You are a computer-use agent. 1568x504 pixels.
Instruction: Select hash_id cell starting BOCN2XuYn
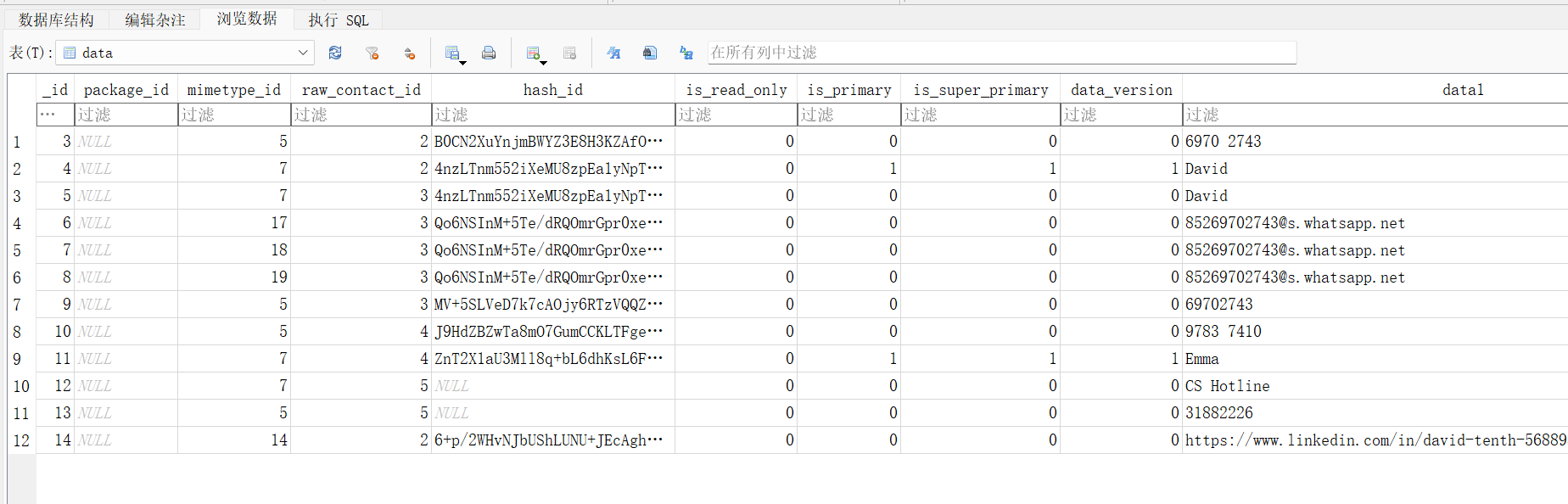pyautogui.click(x=553, y=142)
